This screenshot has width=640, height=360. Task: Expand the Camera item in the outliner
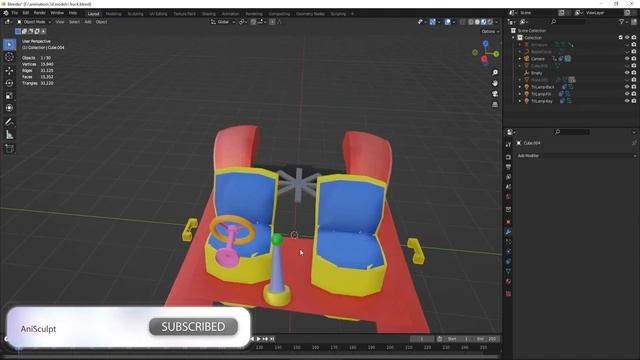coord(520,59)
